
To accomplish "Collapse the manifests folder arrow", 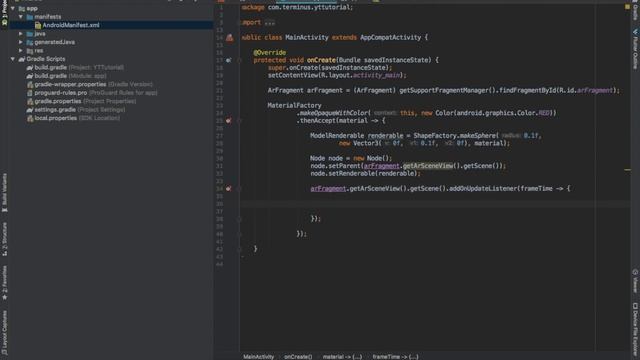I will pyautogui.click(x=20, y=17).
